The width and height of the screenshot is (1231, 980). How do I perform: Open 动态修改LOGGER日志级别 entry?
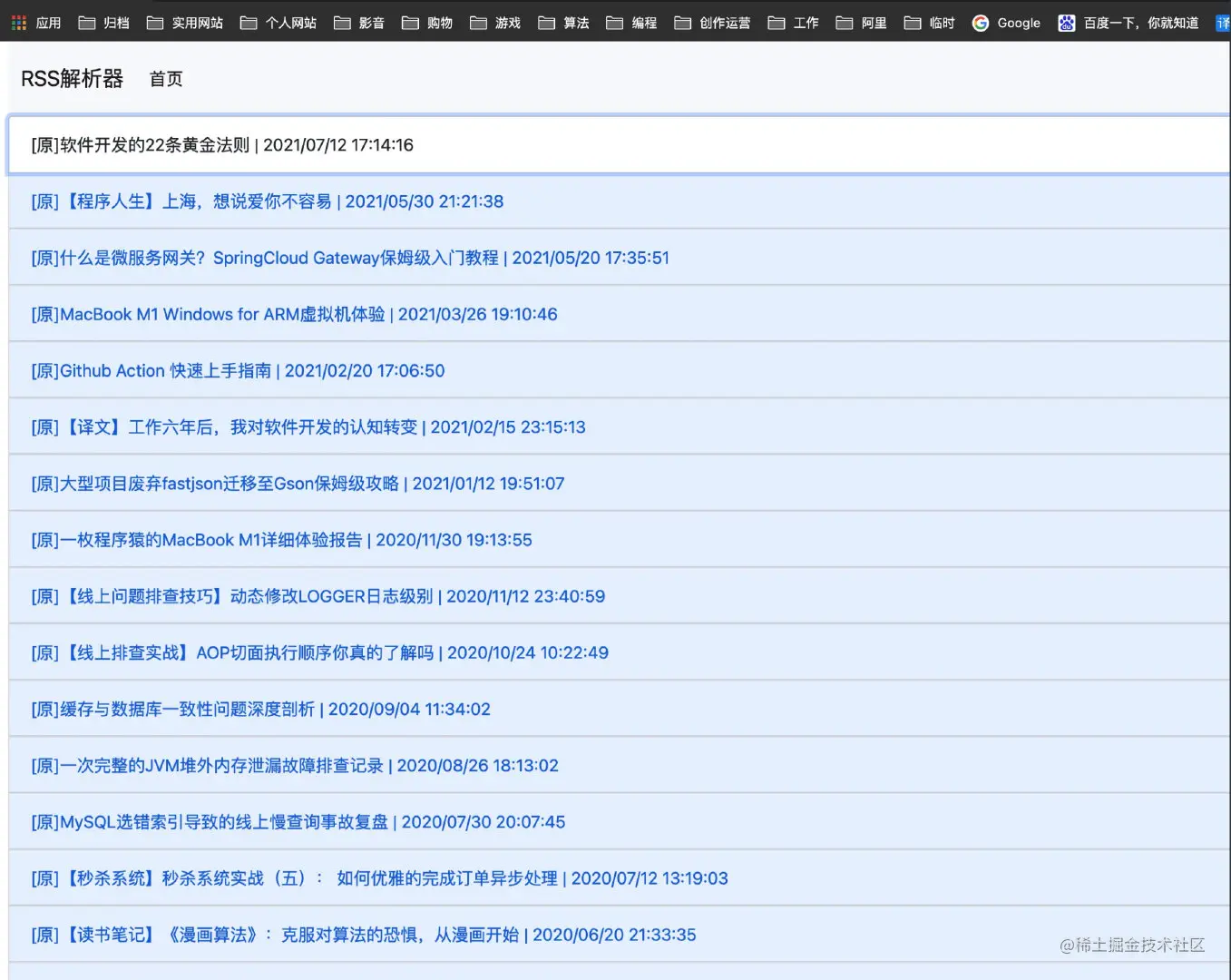click(x=619, y=595)
